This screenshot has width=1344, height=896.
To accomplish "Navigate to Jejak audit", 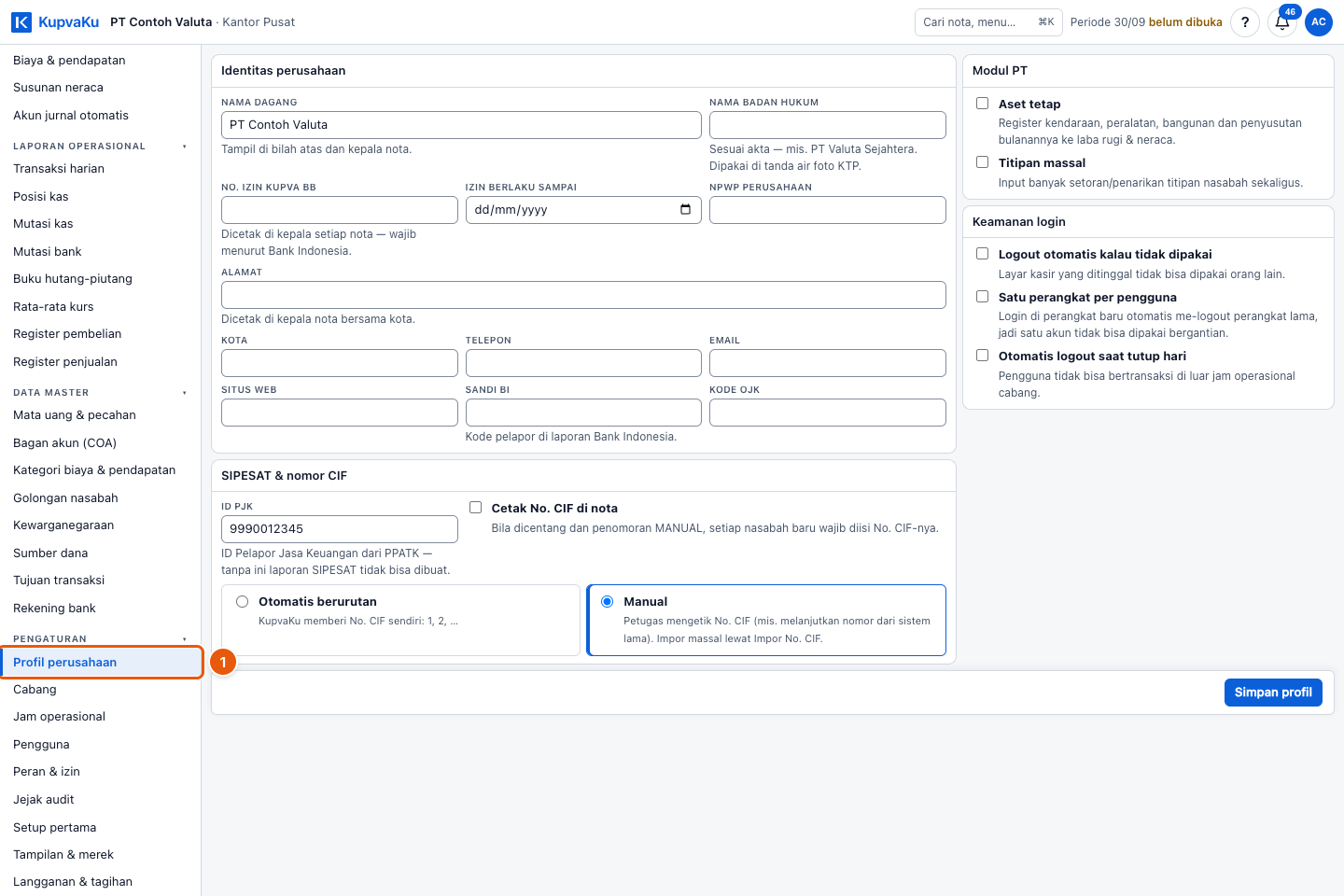I will tap(100, 800).
